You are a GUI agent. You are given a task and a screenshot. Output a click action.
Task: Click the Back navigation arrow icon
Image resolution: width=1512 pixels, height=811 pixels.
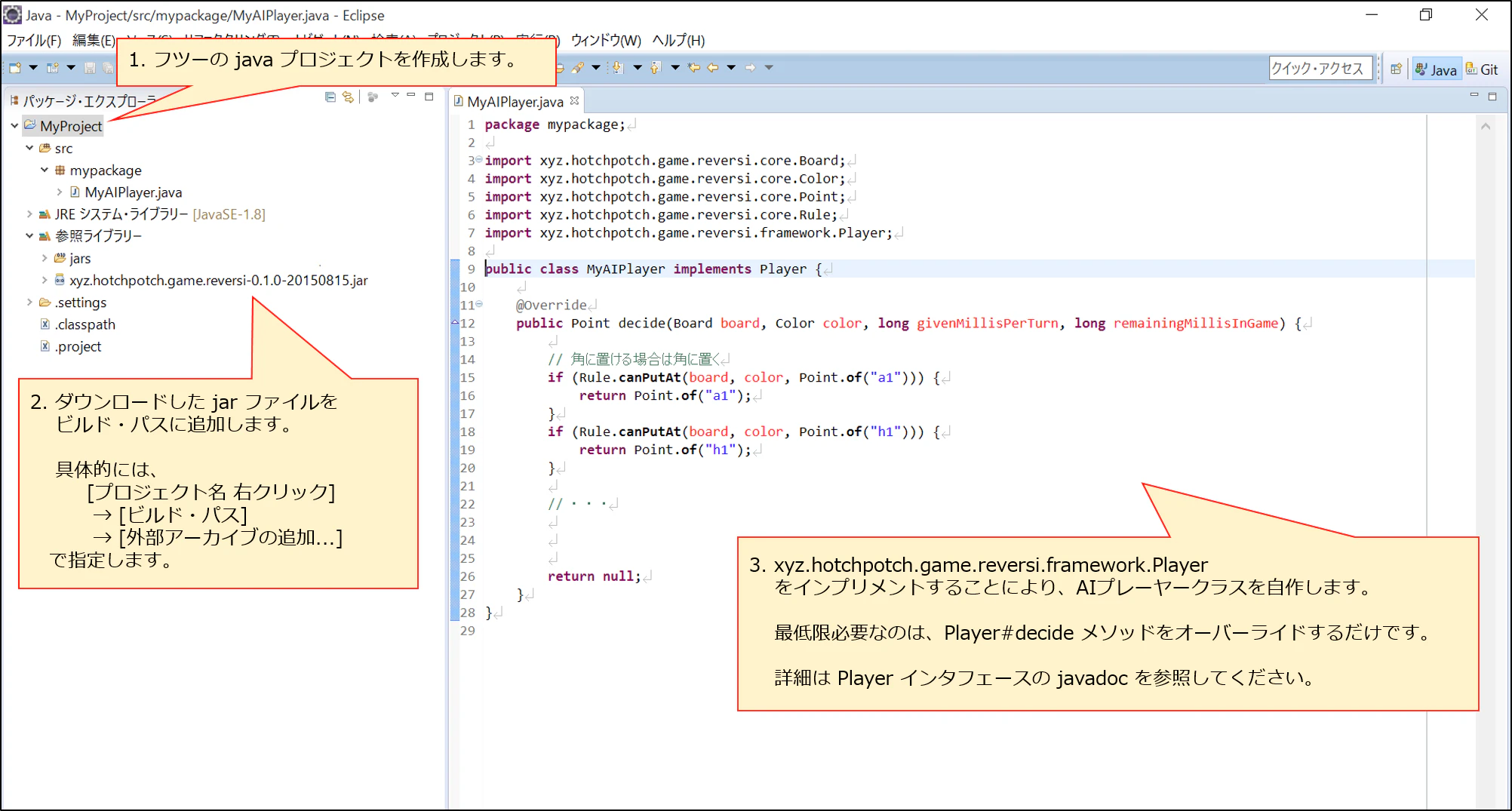(x=713, y=68)
